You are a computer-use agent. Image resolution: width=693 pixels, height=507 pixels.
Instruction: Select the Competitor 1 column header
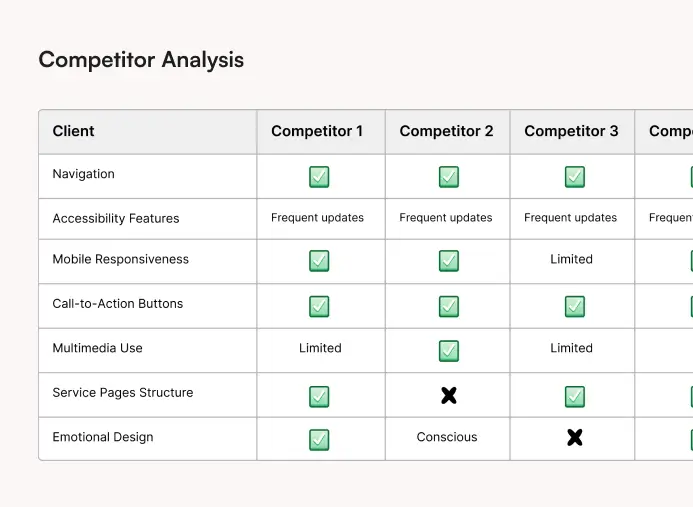pos(317,131)
